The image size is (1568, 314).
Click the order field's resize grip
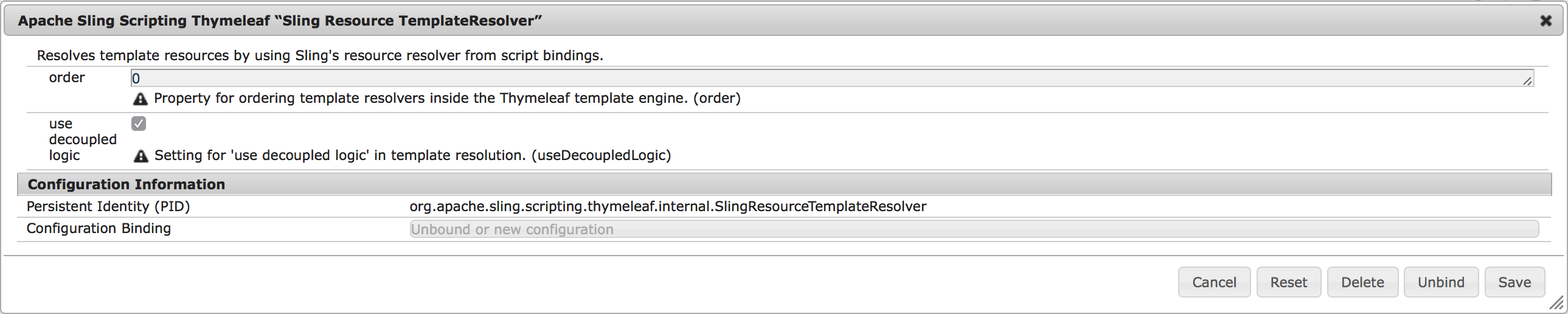[x=1527, y=81]
